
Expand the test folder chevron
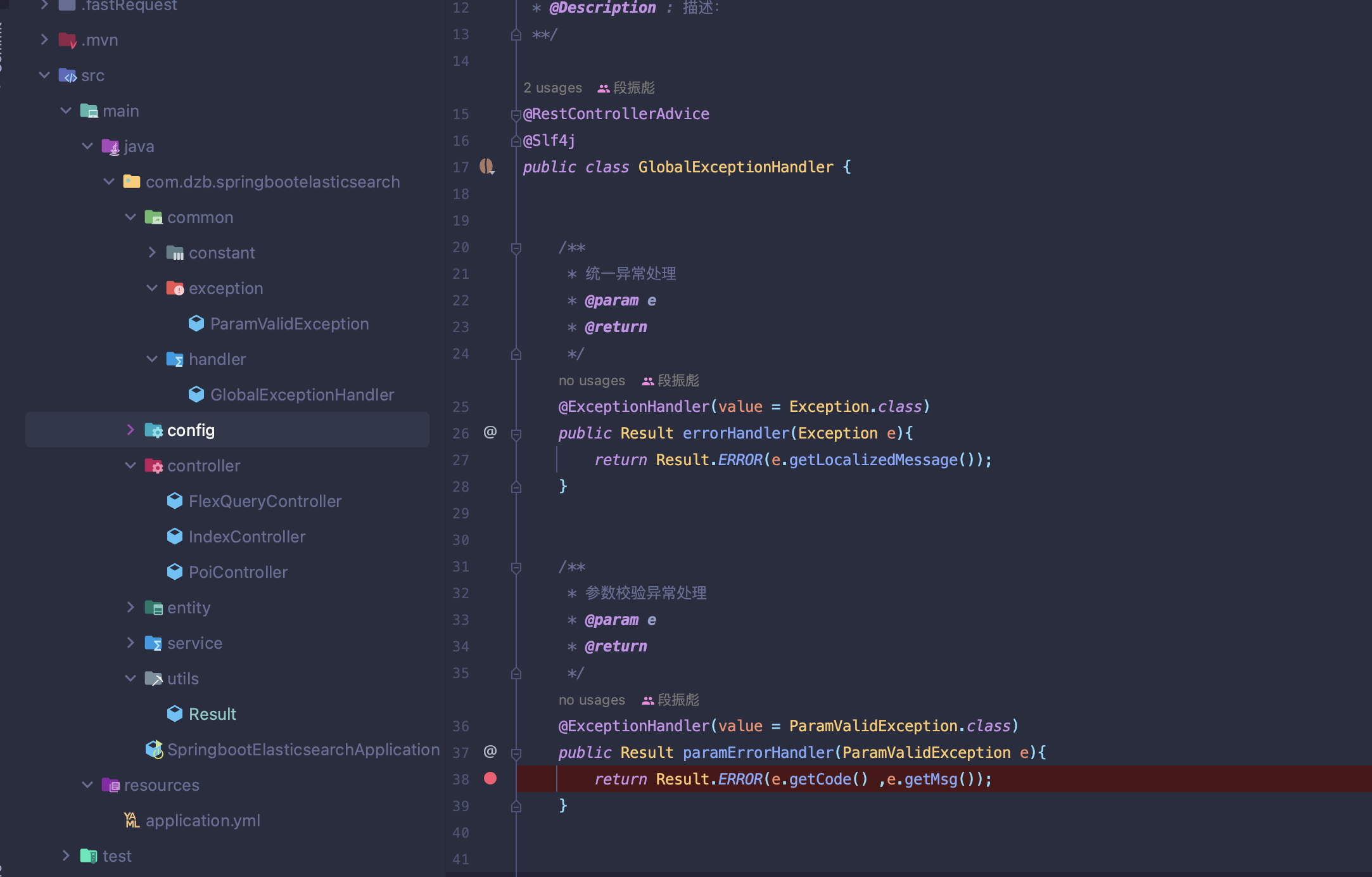click(66, 856)
